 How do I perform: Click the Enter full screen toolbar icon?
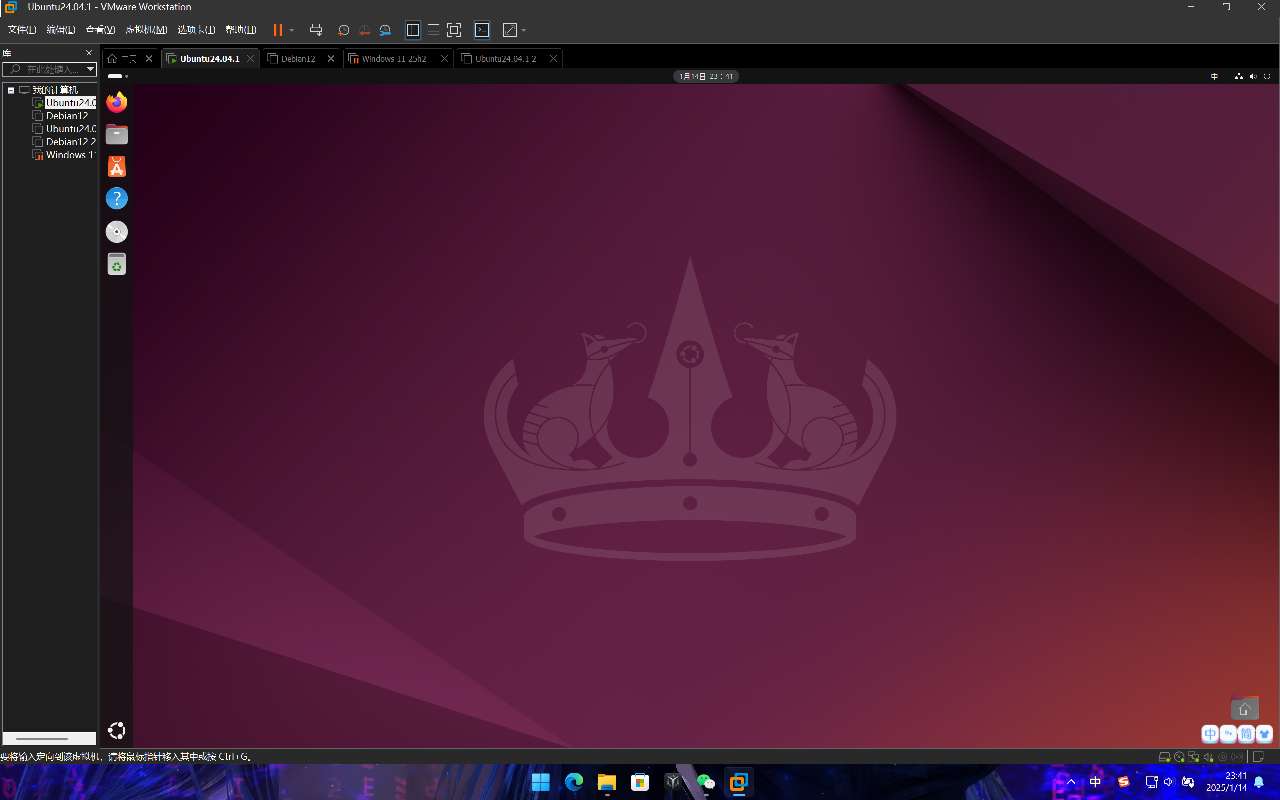[454, 31]
